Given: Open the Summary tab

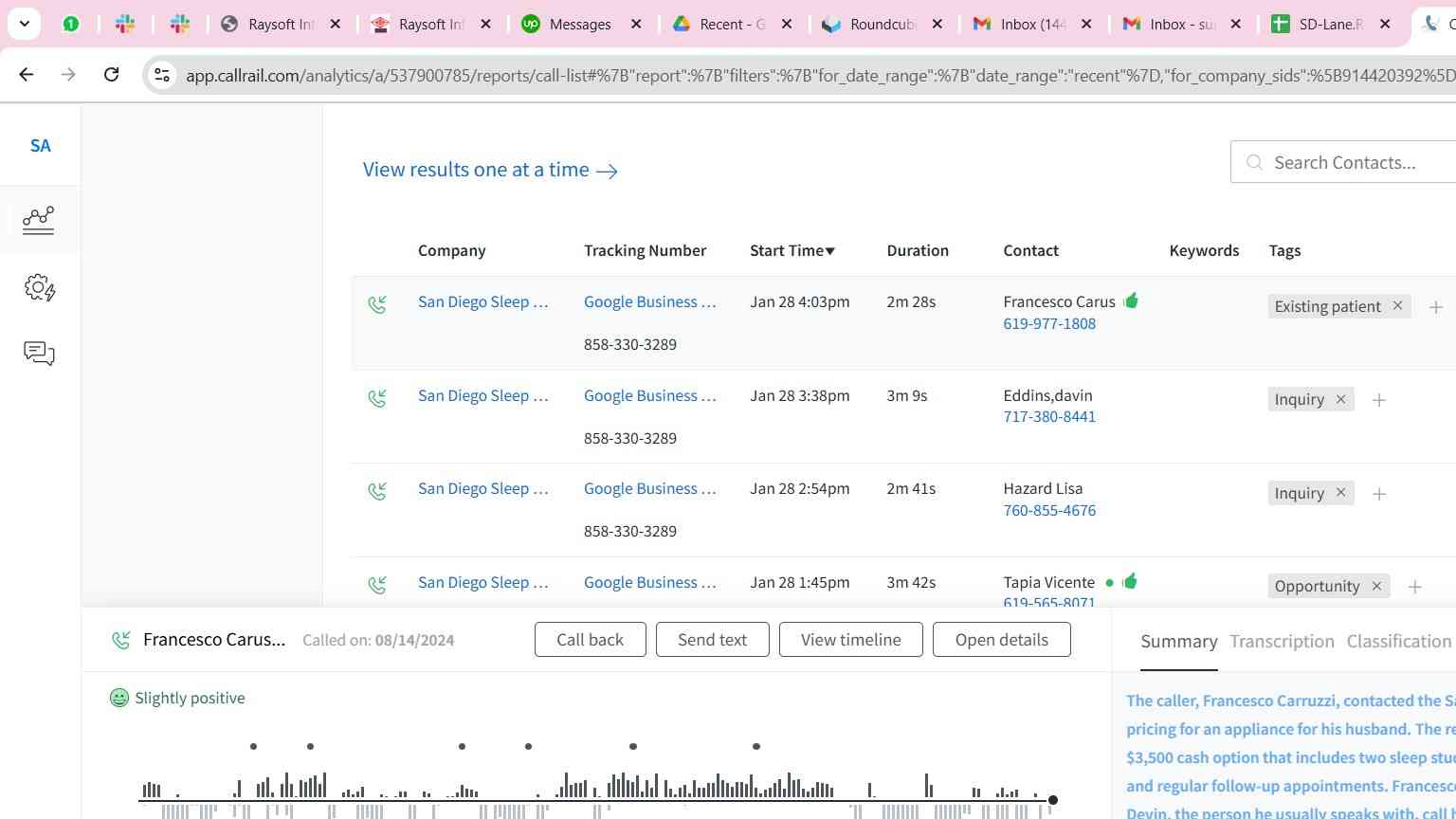Looking at the screenshot, I should [x=1178, y=642].
